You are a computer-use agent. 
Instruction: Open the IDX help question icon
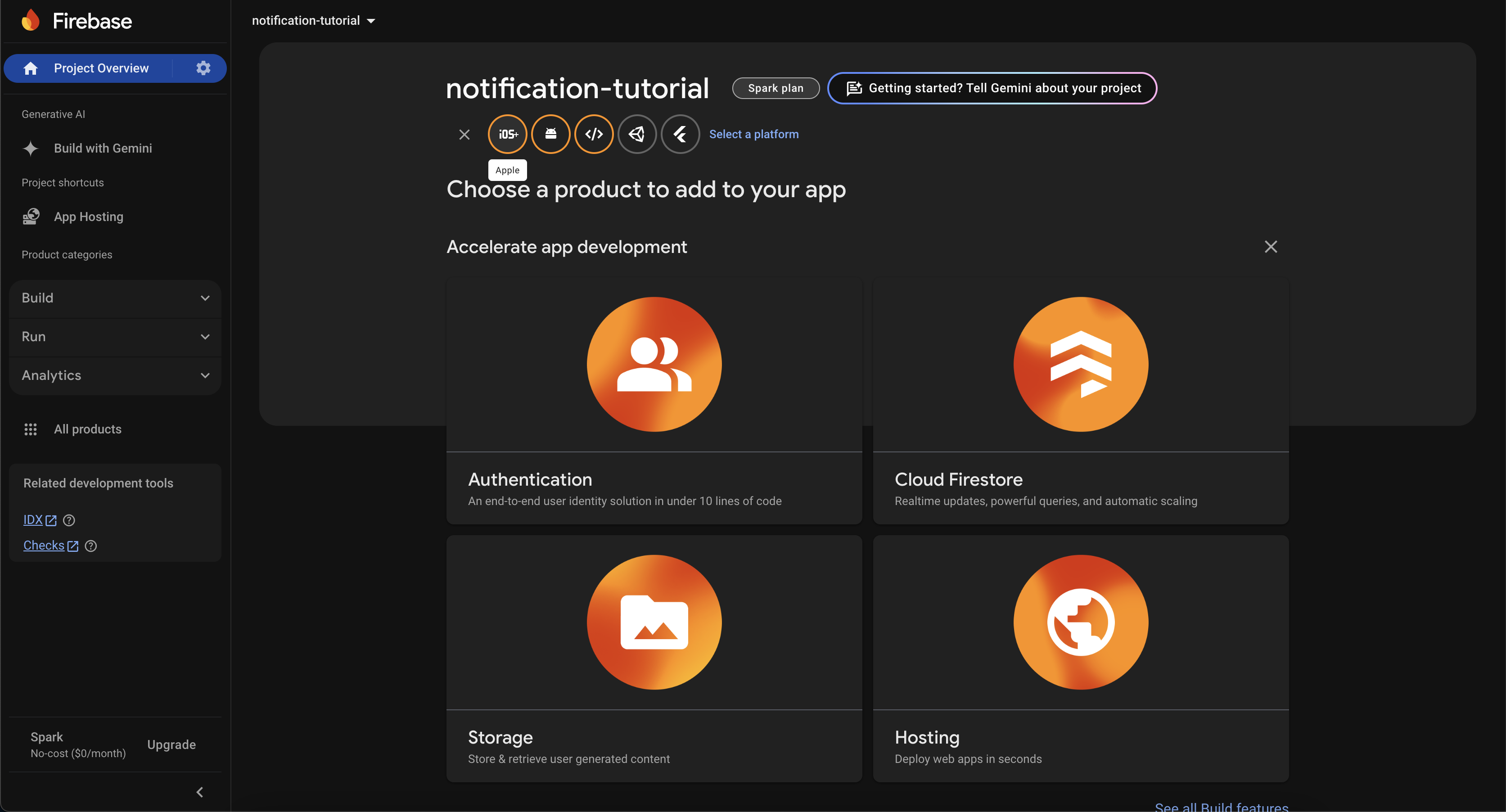(69, 520)
